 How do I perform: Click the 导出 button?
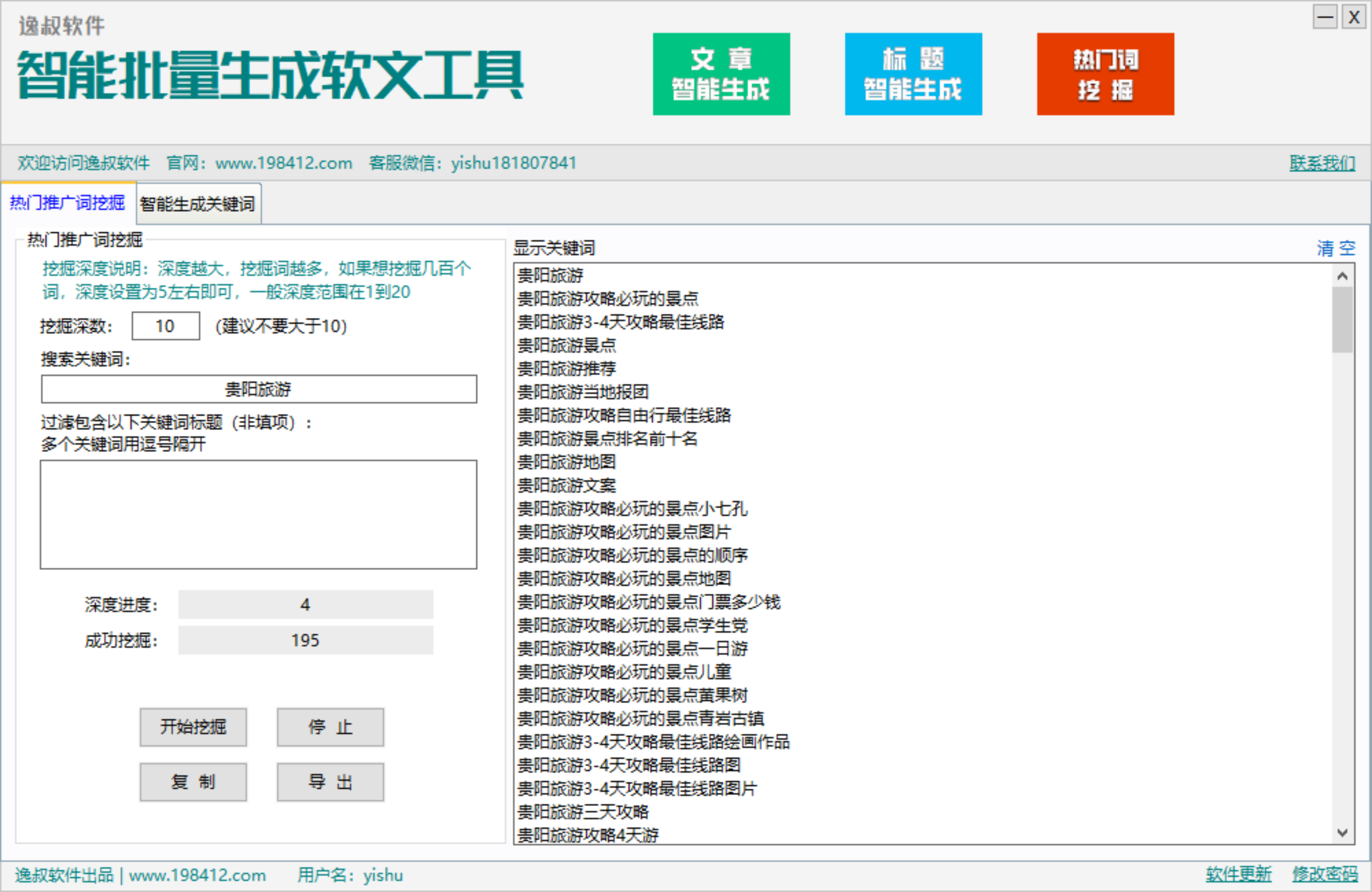pos(330,782)
